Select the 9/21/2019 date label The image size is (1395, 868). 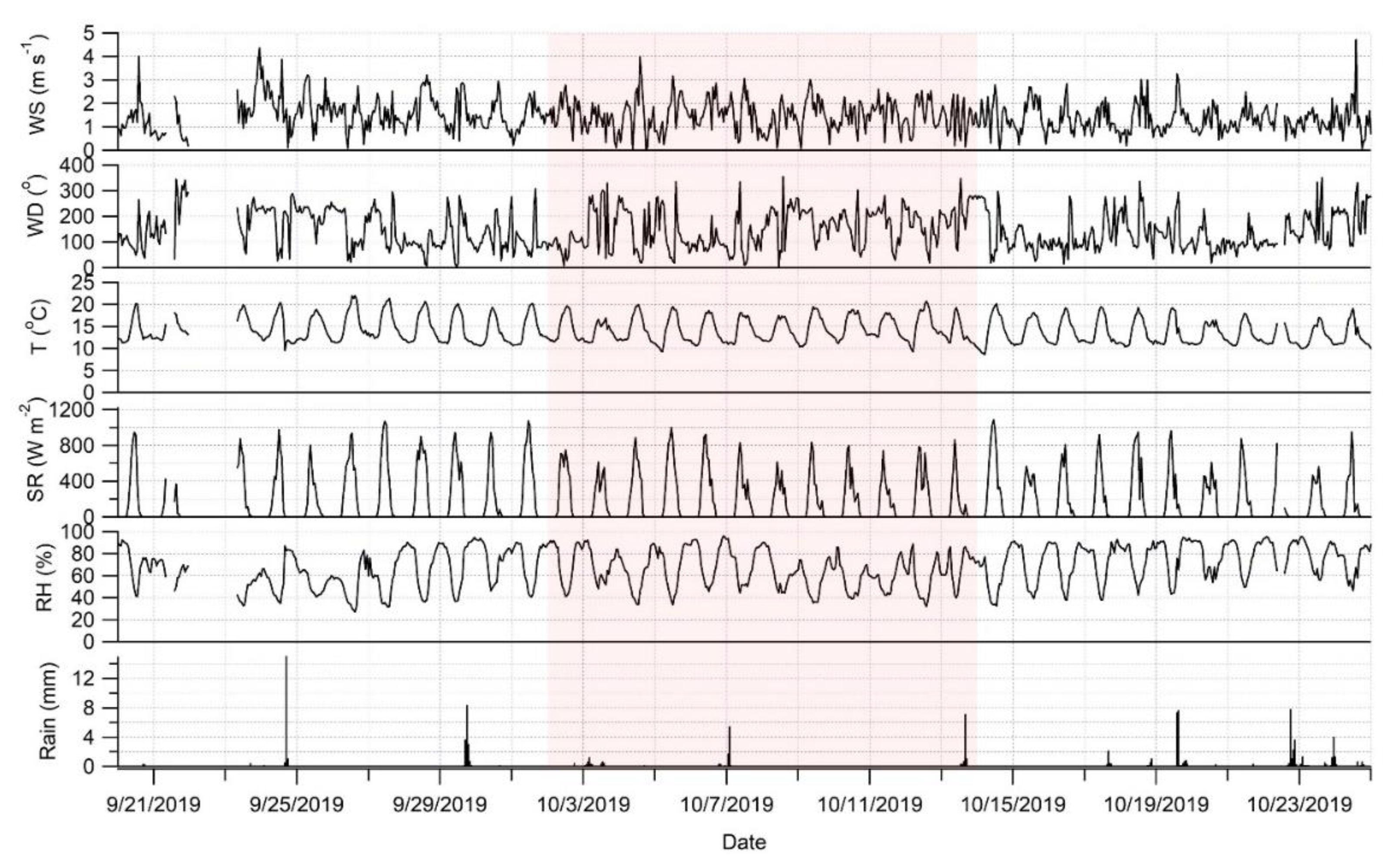[154, 804]
